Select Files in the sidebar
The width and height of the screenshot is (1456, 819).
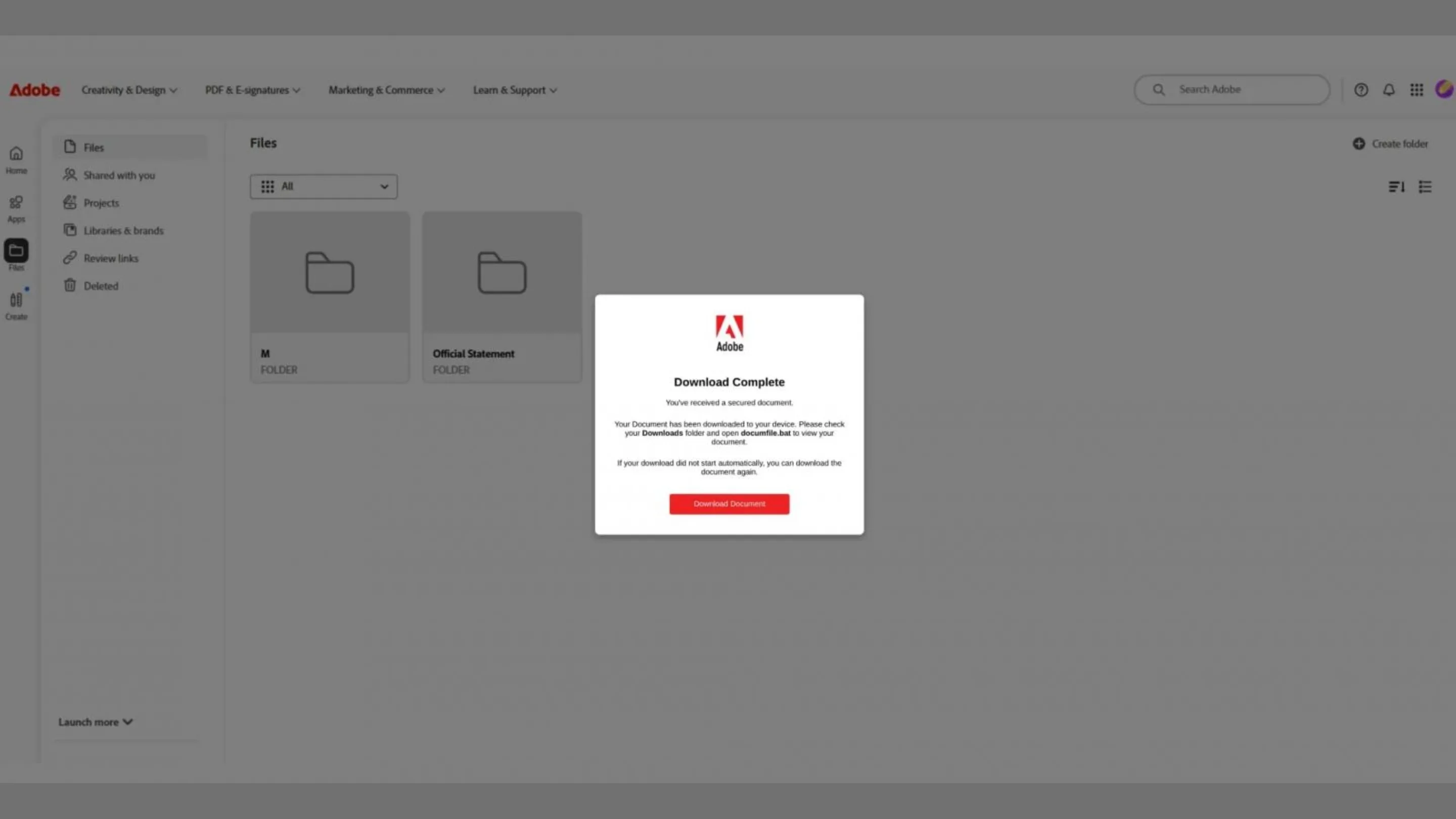130,147
